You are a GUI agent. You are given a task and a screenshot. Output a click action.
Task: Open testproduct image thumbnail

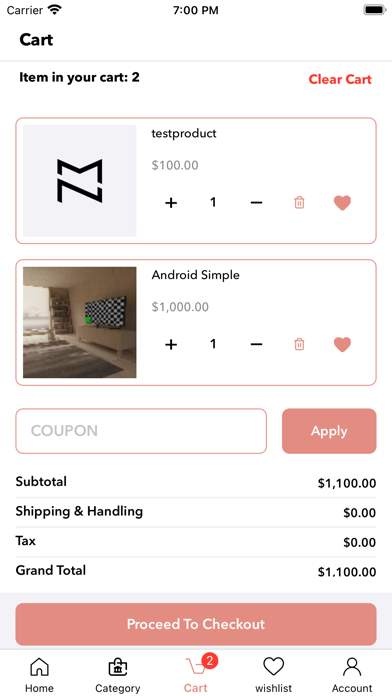[79, 181]
